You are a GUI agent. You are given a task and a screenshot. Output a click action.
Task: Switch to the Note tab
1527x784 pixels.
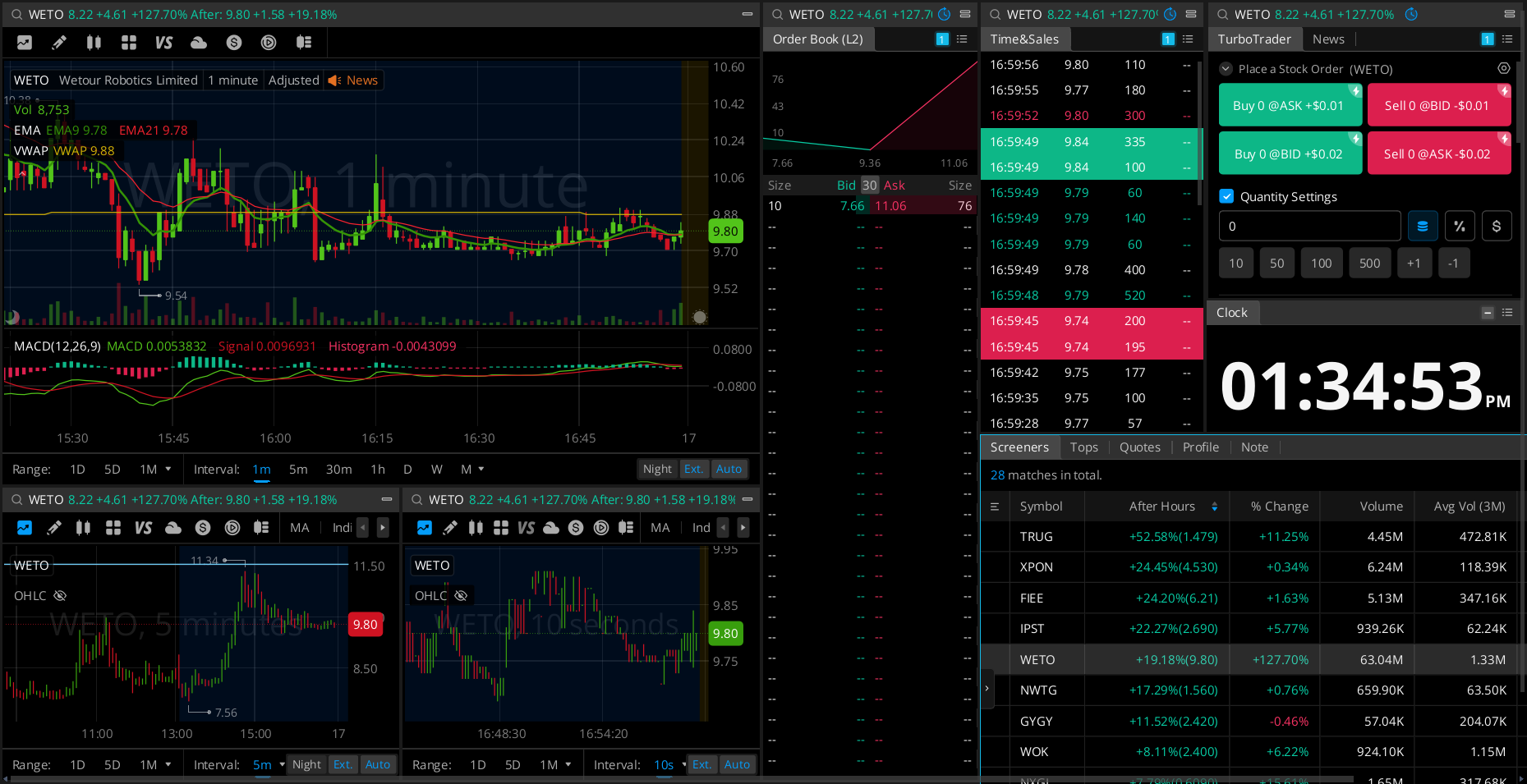tap(1254, 447)
